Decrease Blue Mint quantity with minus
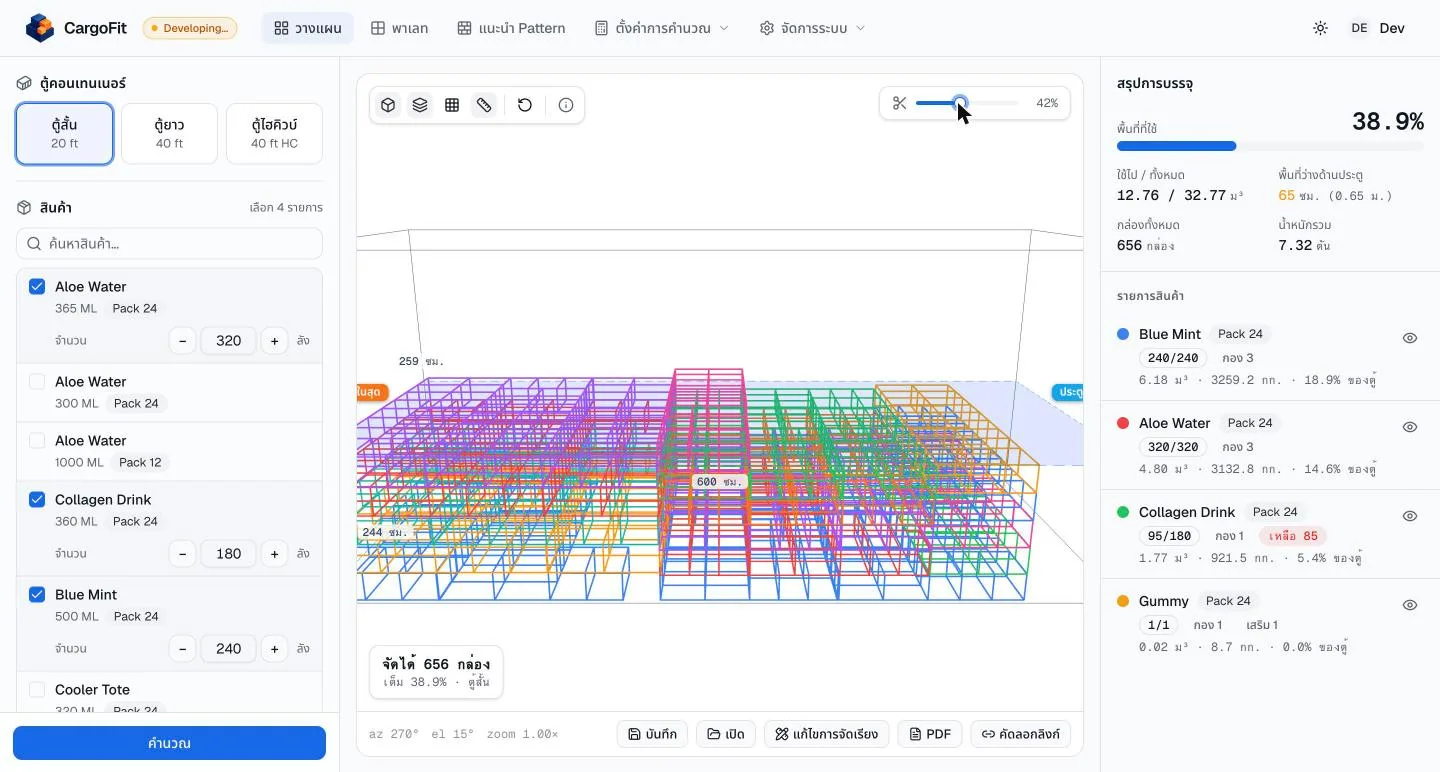Image resolution: width=1440 pixels, height=772 pixels. [182, 649]
